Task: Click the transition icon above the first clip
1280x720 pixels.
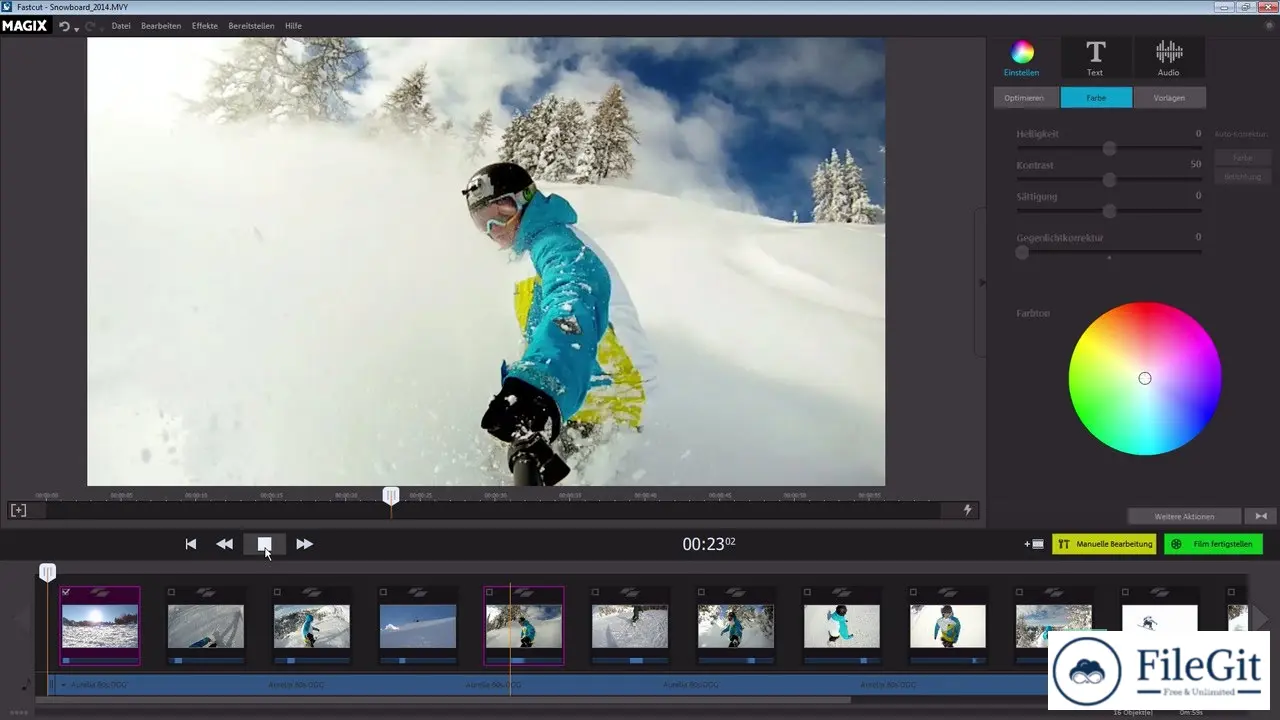Action: [x=100, y=592]
